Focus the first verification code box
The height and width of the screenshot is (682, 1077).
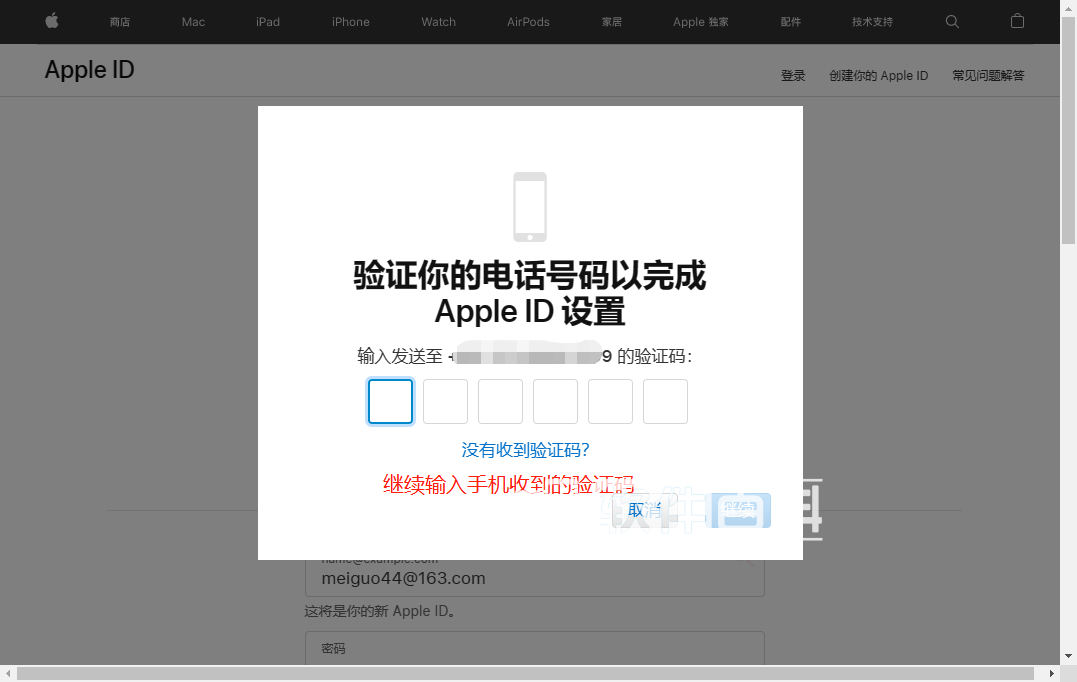(390, 401)
